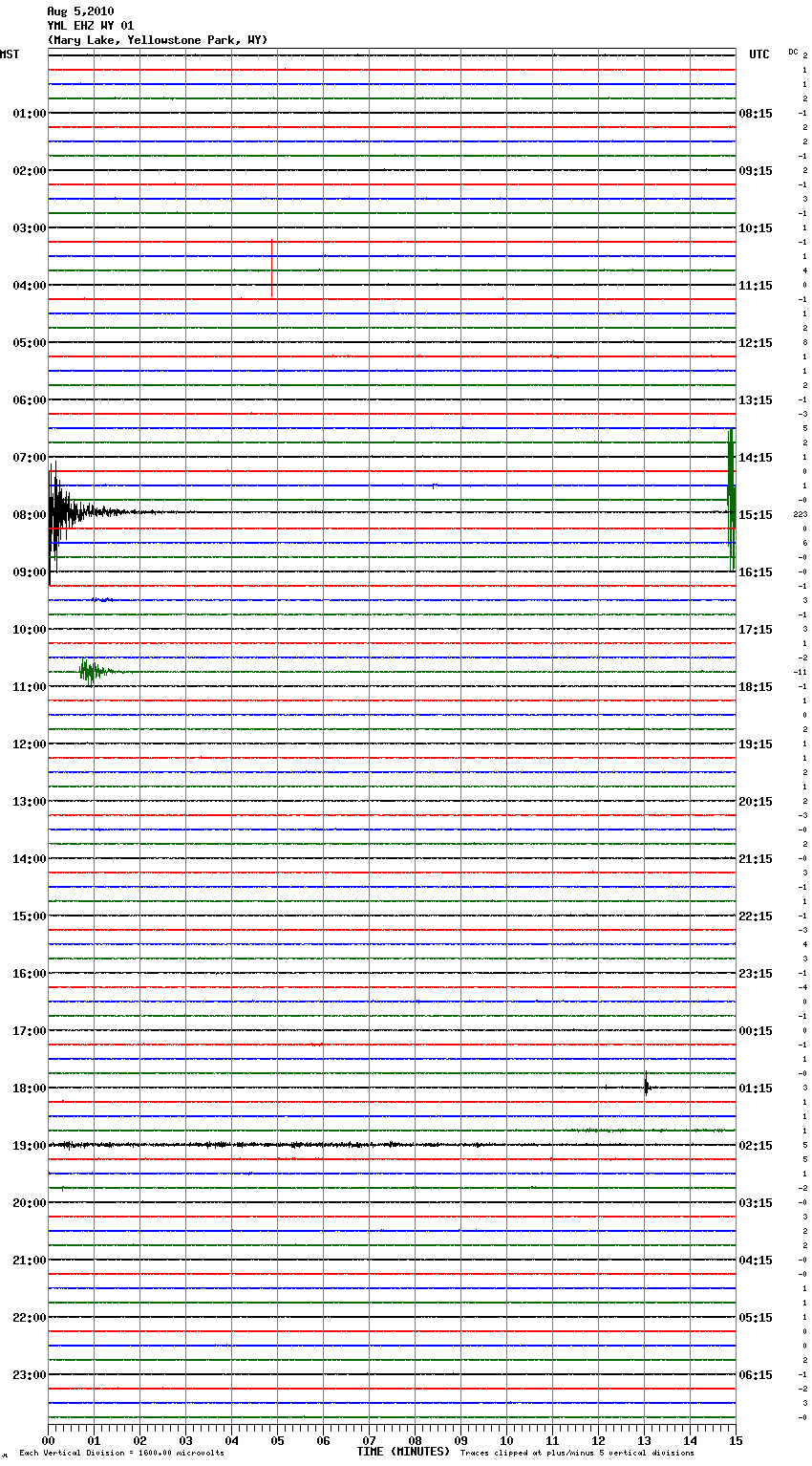
Task: Click the '19:15' UTC time label
Action: pos(756,744)
